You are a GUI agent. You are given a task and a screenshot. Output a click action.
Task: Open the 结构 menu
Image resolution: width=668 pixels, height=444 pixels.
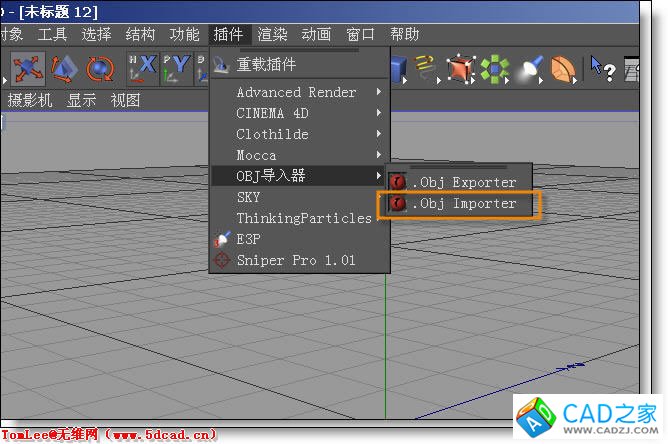[x=140, y=34]
